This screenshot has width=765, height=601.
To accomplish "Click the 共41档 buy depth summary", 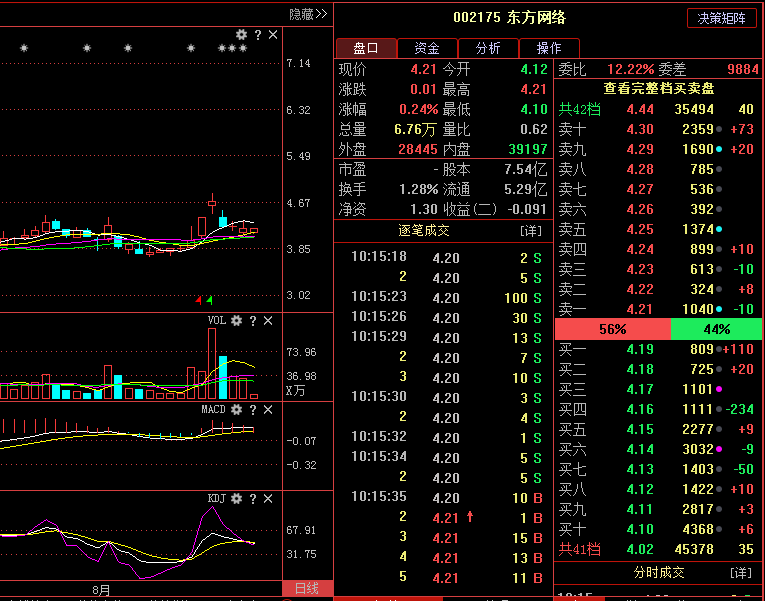I will click(579, 549).
